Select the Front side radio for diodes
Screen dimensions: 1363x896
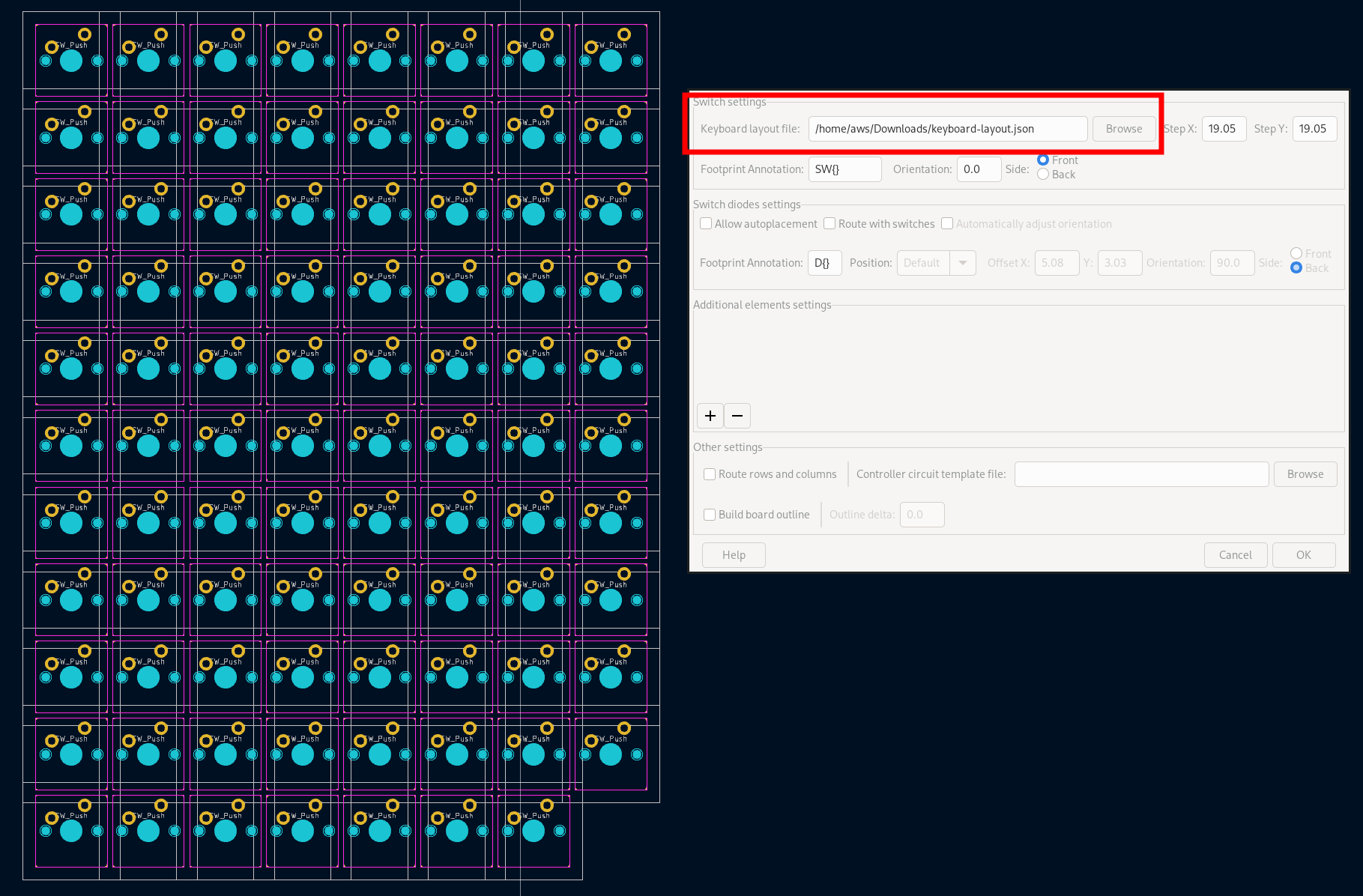coord(1296,254)
